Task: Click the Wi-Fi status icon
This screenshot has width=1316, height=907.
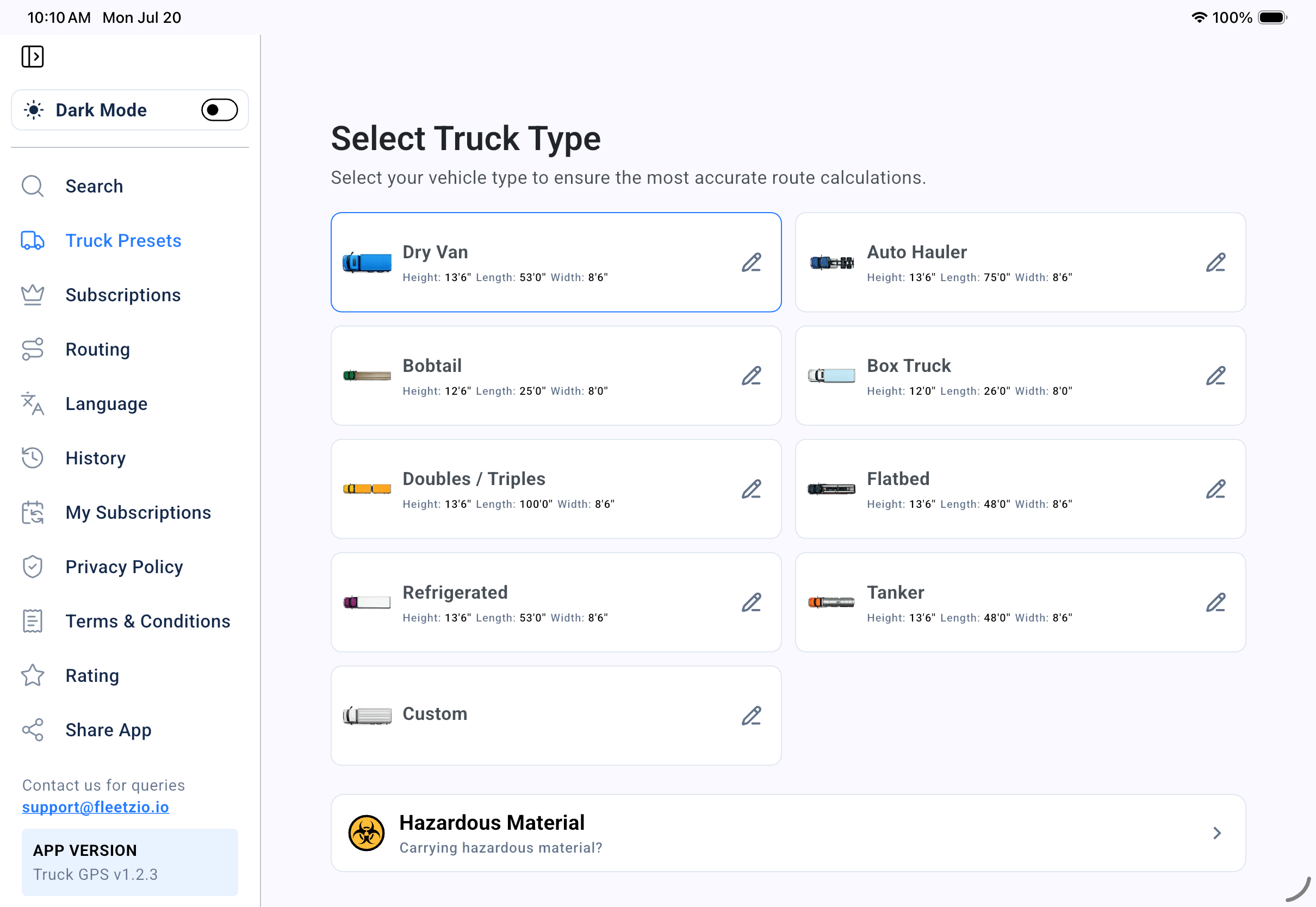Action: pos(1199,17)
